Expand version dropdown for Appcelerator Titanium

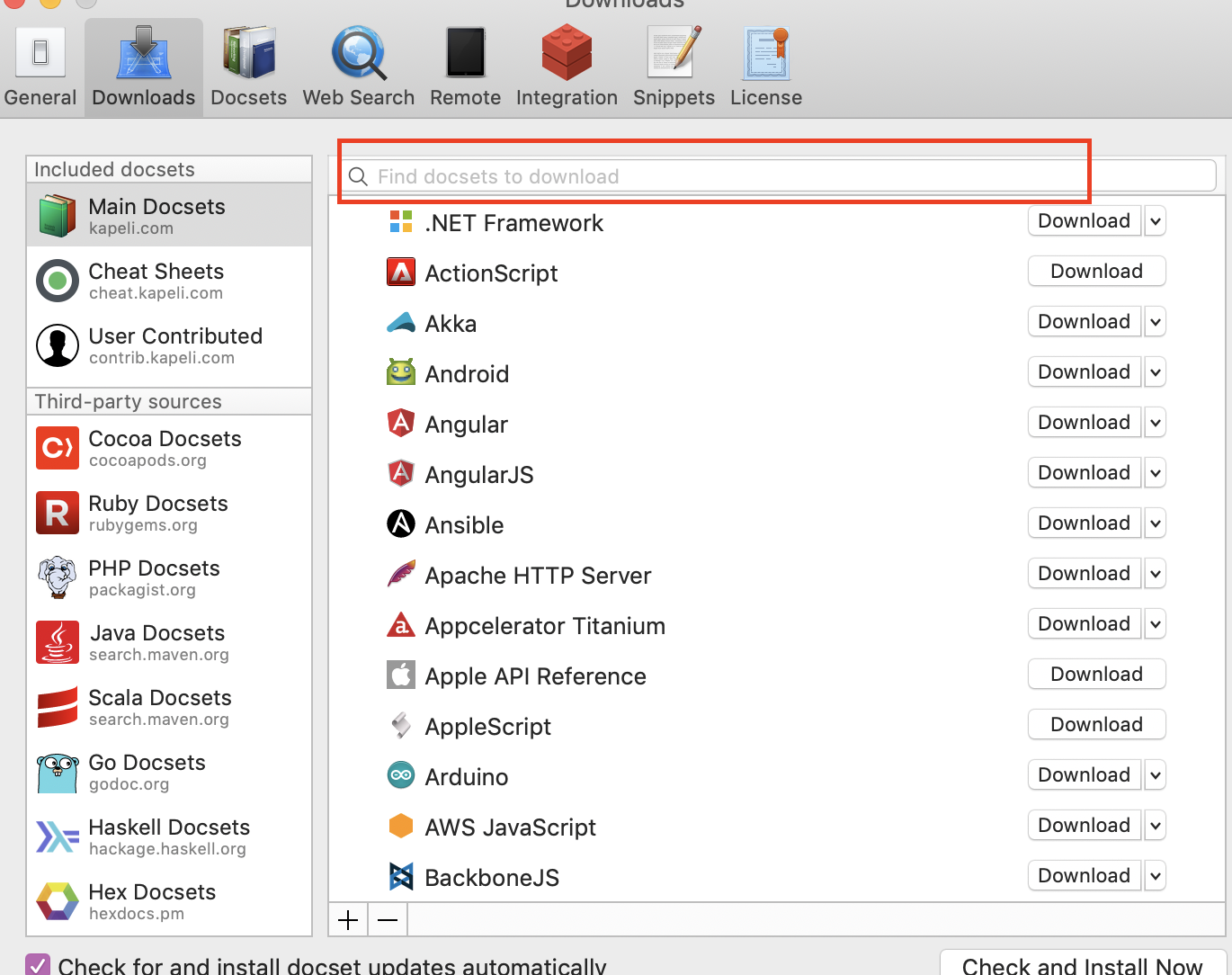pyautogui.click(x=1156, y=623)
